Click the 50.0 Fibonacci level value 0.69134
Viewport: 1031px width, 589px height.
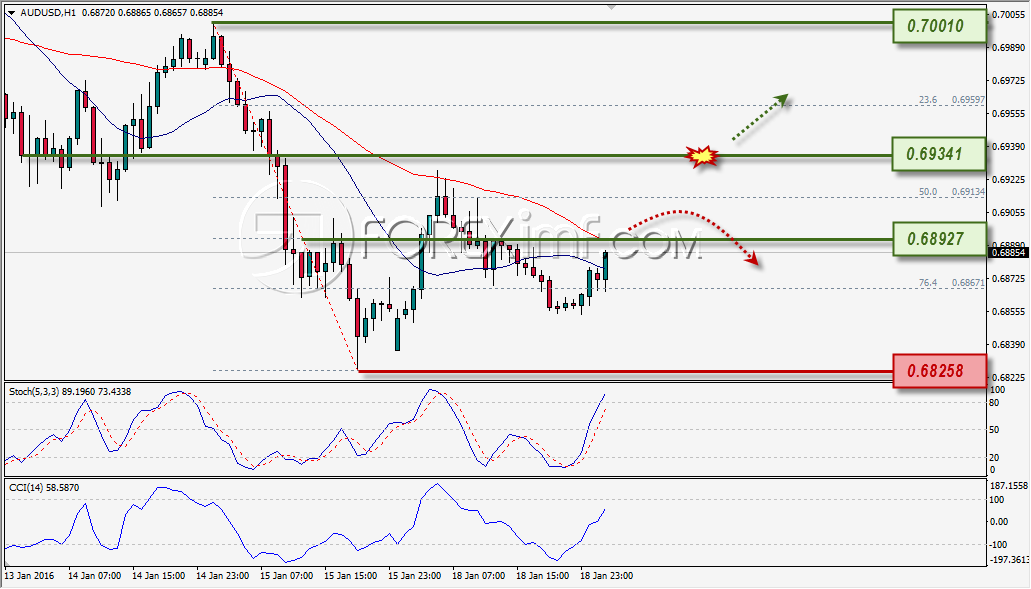(968, 192)
